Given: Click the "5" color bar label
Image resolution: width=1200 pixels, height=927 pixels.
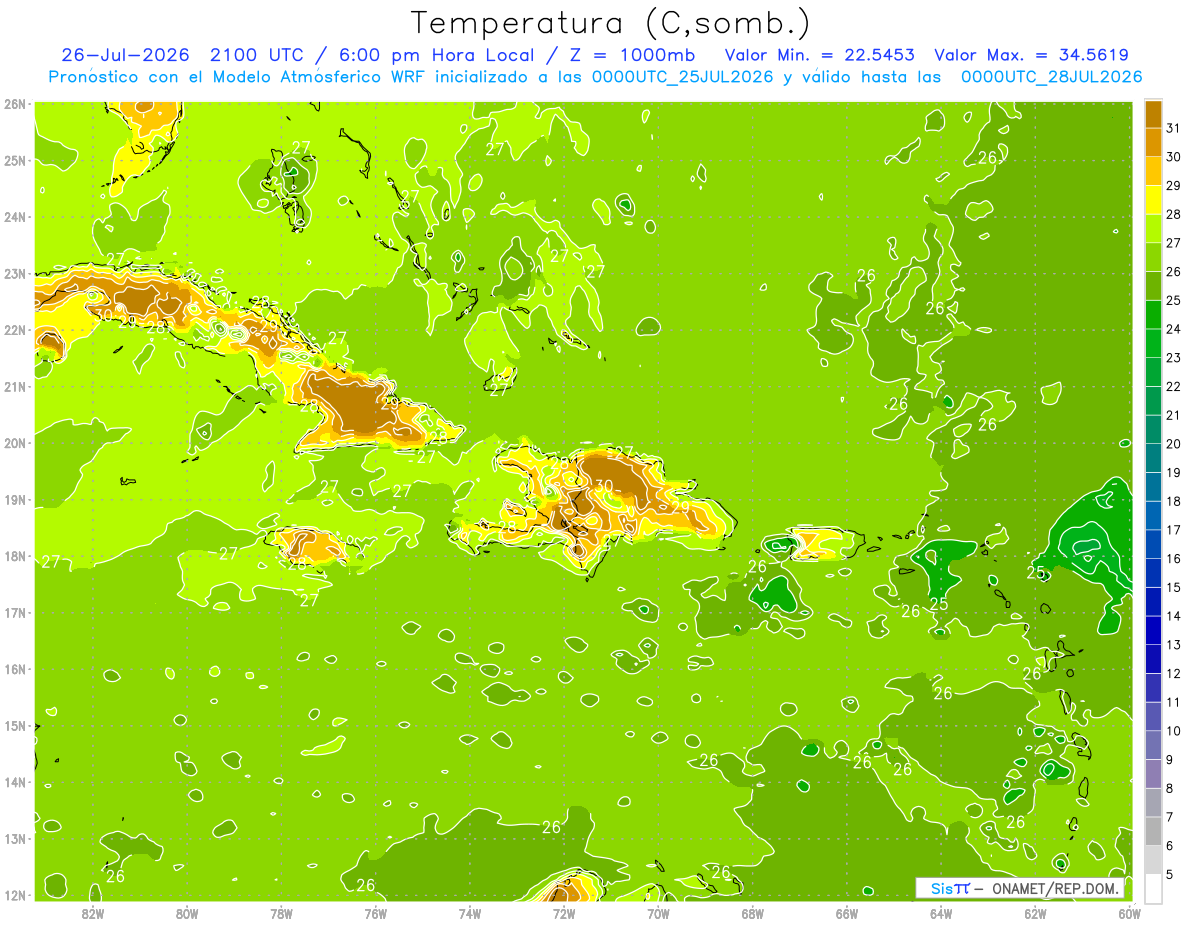Looking at the screenshot, I should (1170, 874).
